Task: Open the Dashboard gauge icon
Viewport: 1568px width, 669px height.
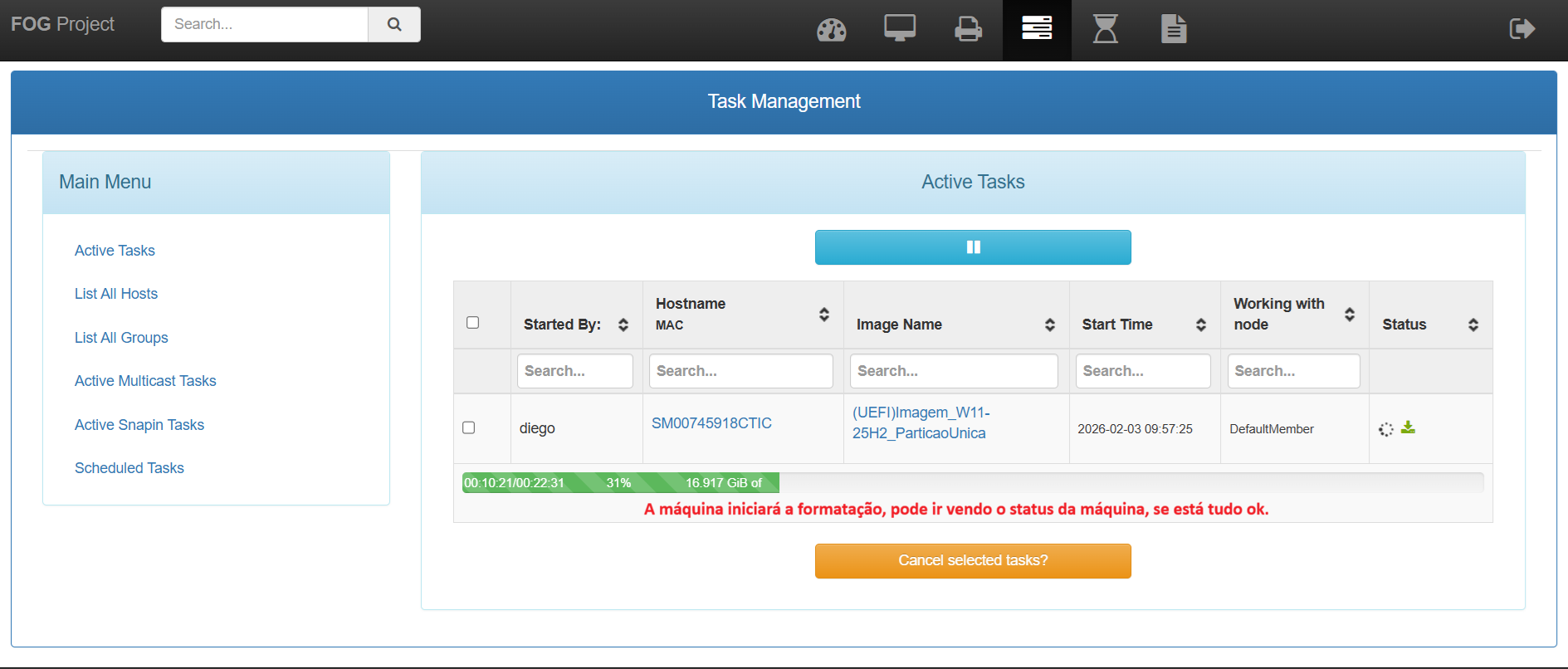Action: pyautogui.click(x=831, y=30)
